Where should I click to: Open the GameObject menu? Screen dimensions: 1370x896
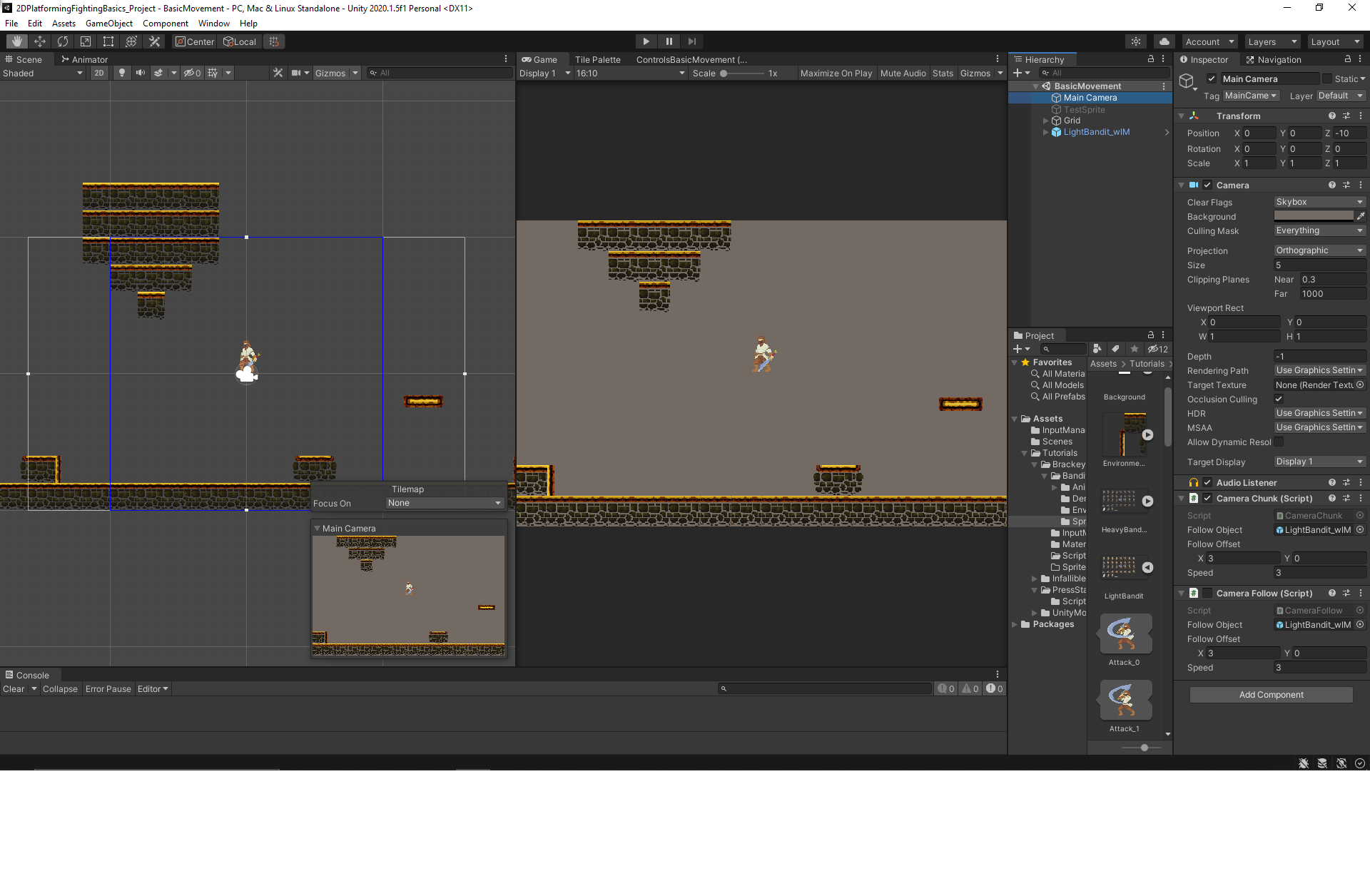coord(108,24)
